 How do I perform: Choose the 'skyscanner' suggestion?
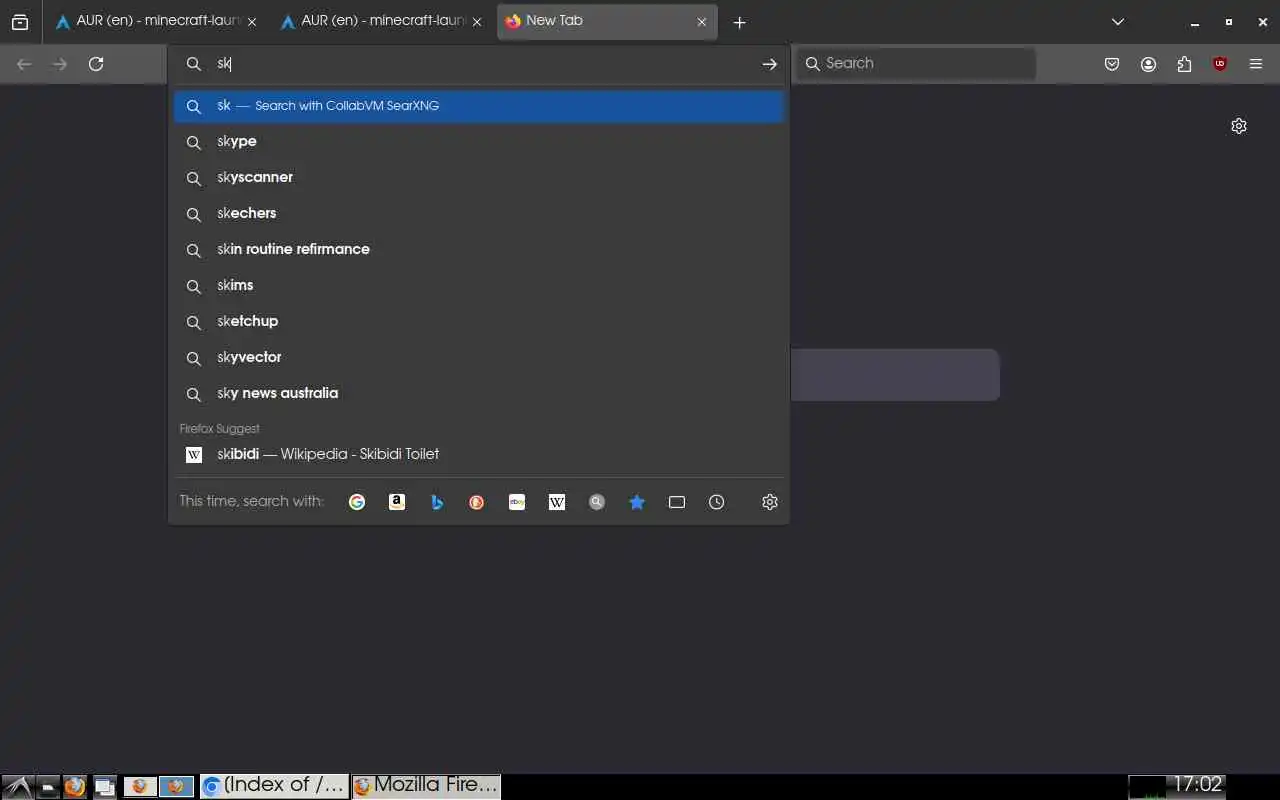pyautogui.click(x=478, y=178)
